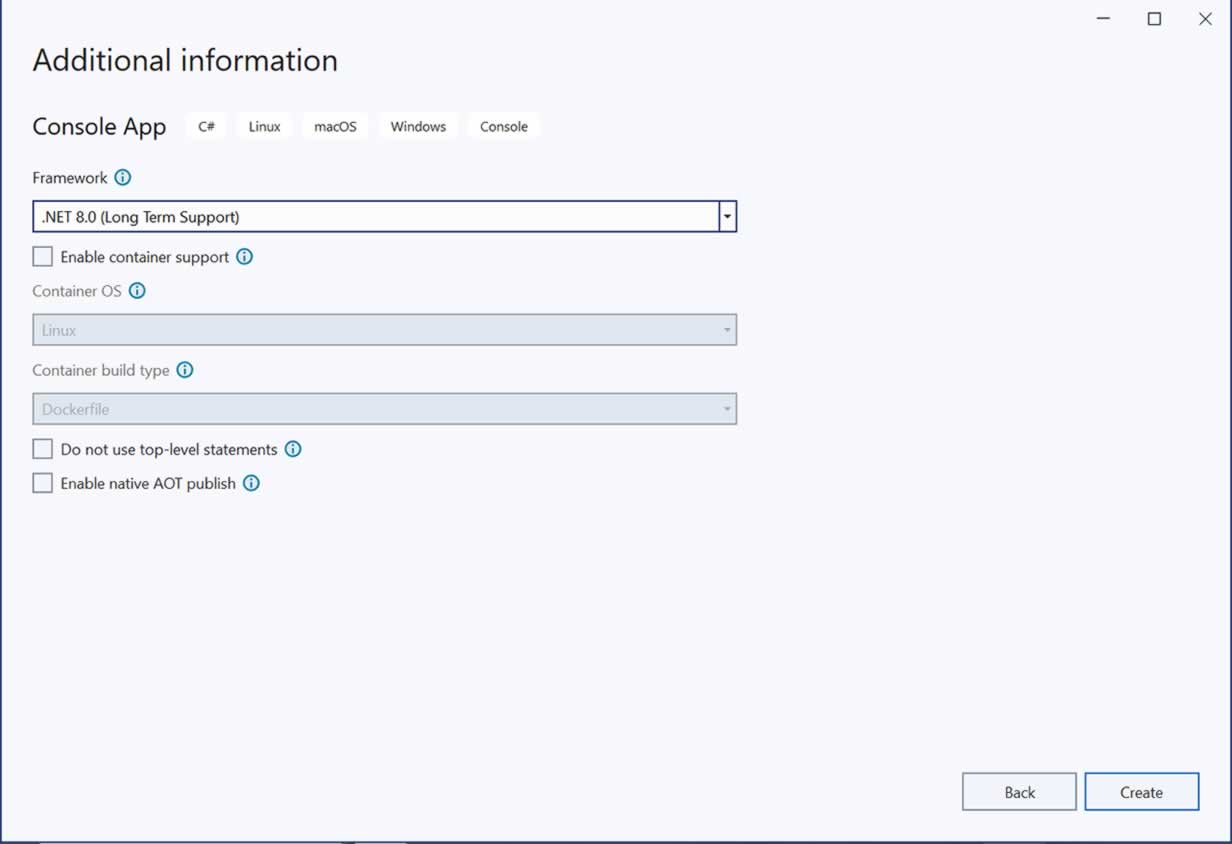This screenshot has height=844, width=1232.
Task: Check Do not use top-level statements
Action: [x=43, y=449]
